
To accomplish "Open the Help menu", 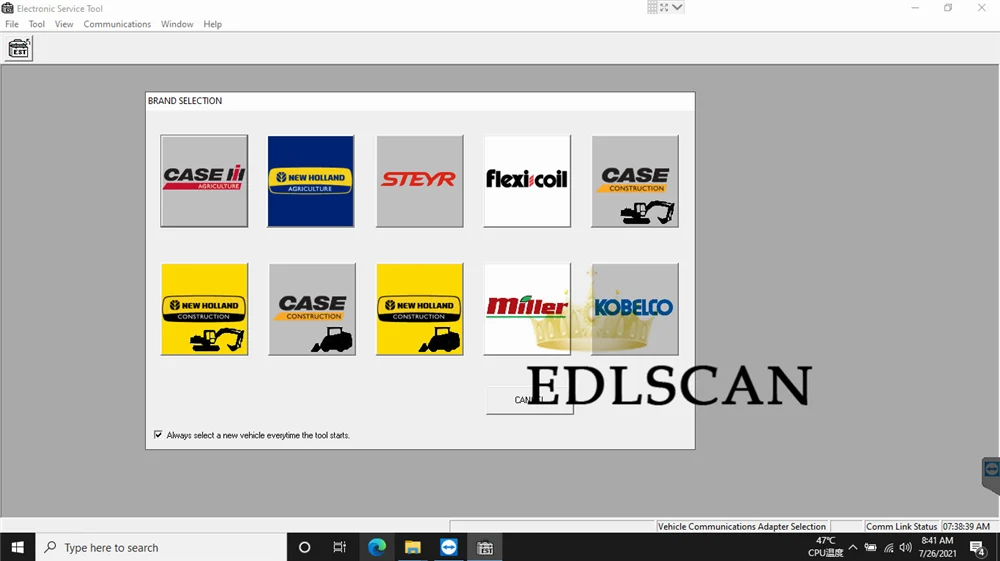I will pos(212,24).
